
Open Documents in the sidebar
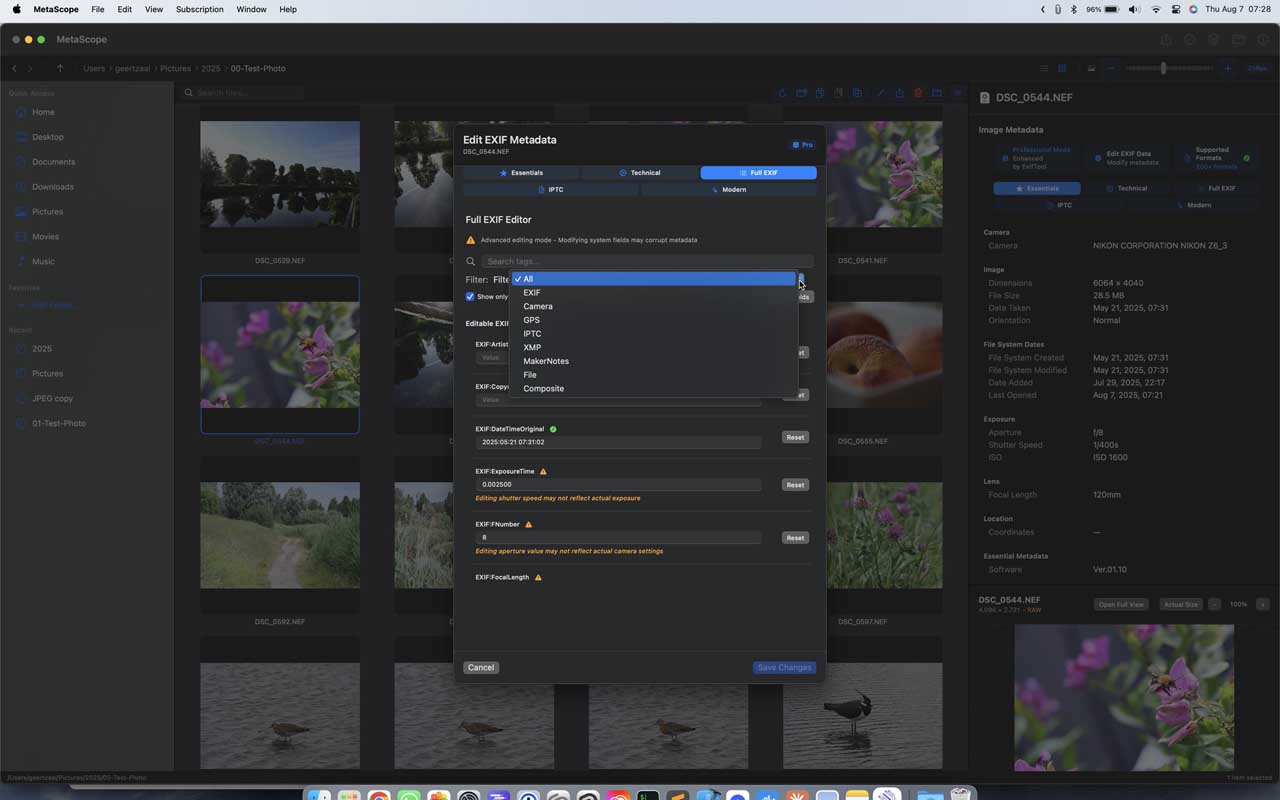53,162
